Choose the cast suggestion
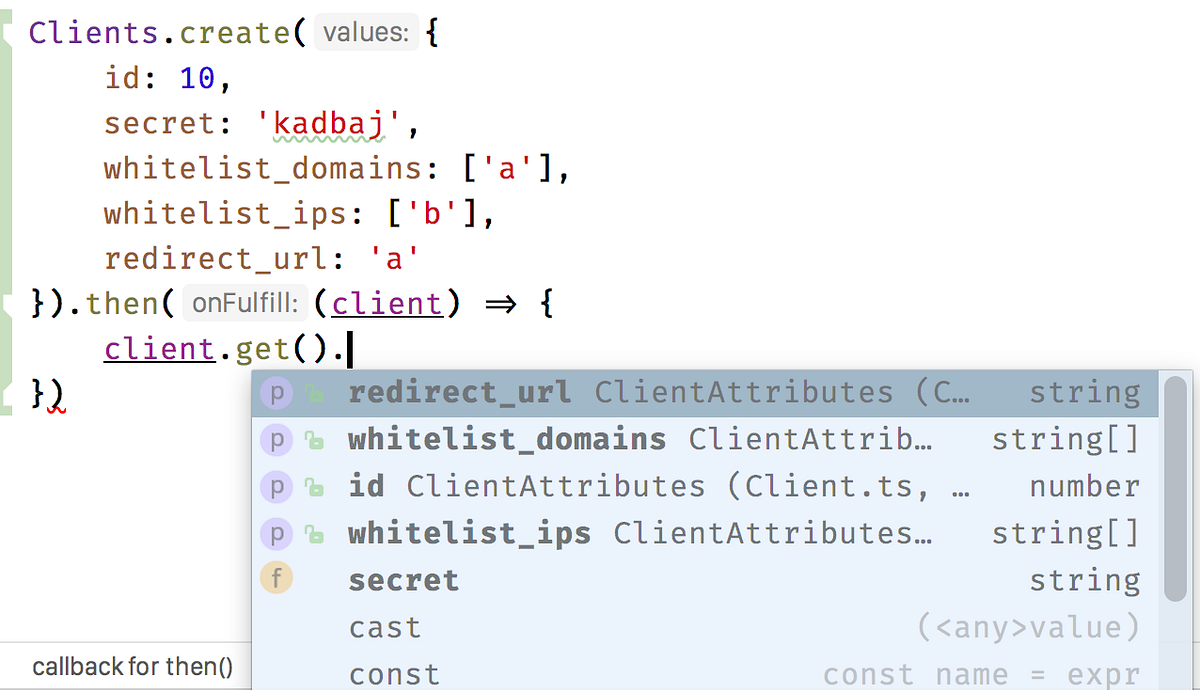The width and height of the screenshot is (1200, 690). [x=385, y=626]
